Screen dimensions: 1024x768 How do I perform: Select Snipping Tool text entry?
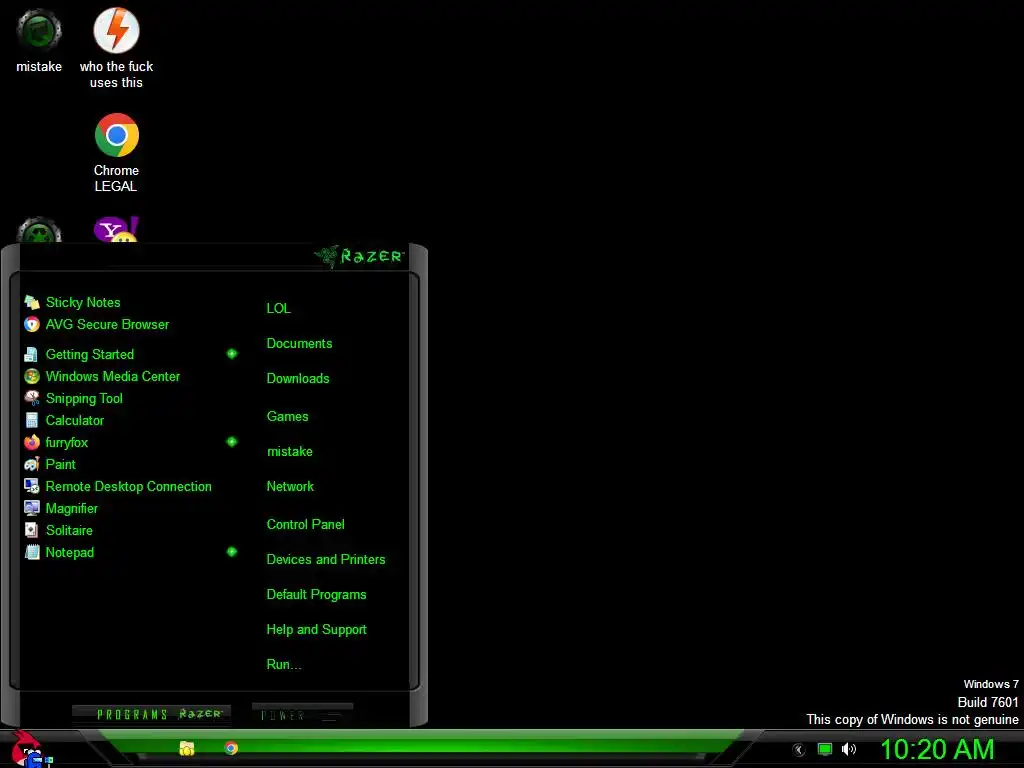84,398
